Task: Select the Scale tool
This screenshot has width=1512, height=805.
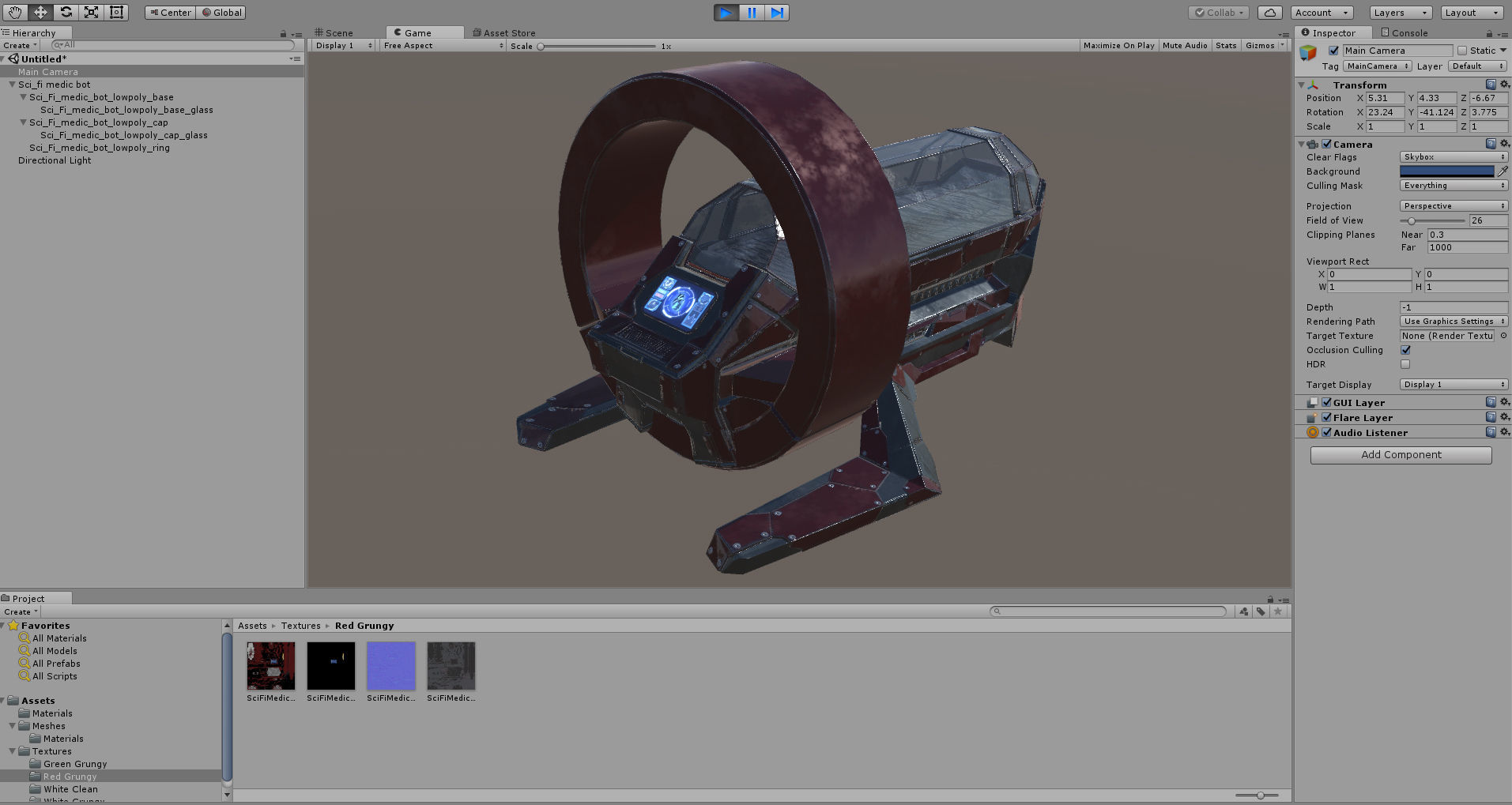Action: click(91, 12)
